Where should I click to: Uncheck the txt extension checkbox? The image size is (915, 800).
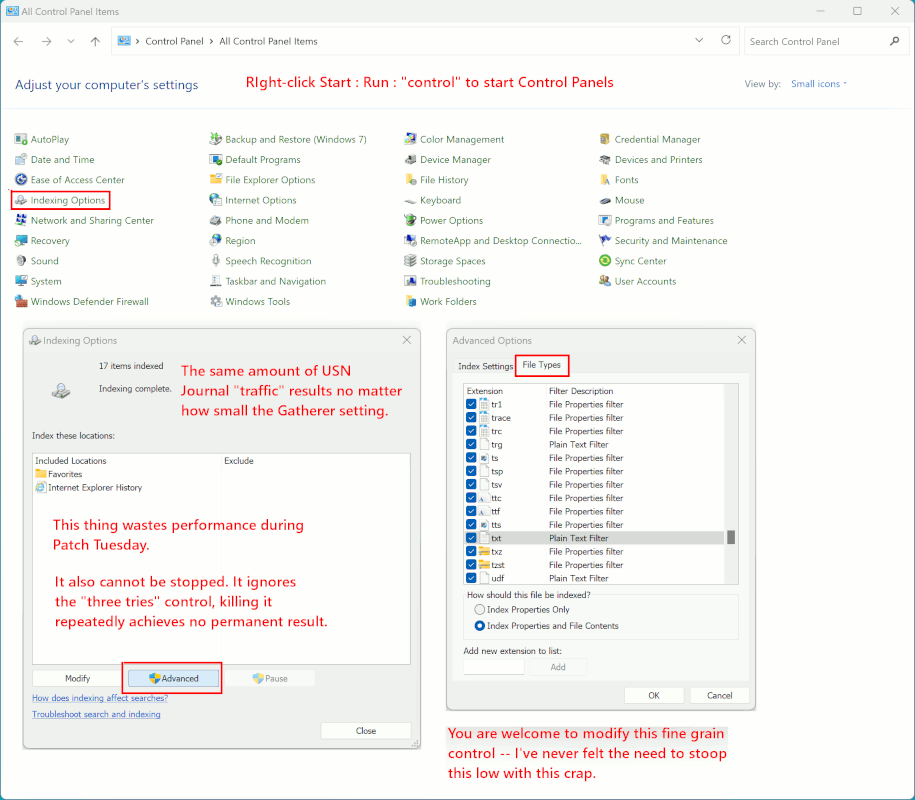[471, 538]
